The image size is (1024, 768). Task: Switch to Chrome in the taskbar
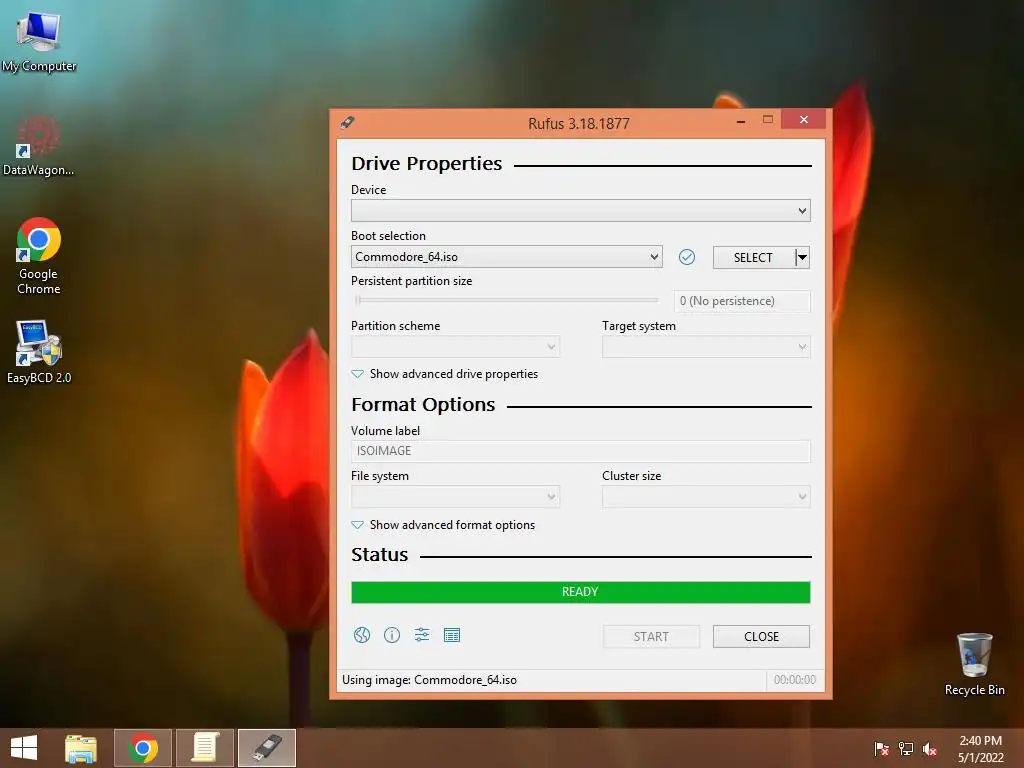click(143, 748)
